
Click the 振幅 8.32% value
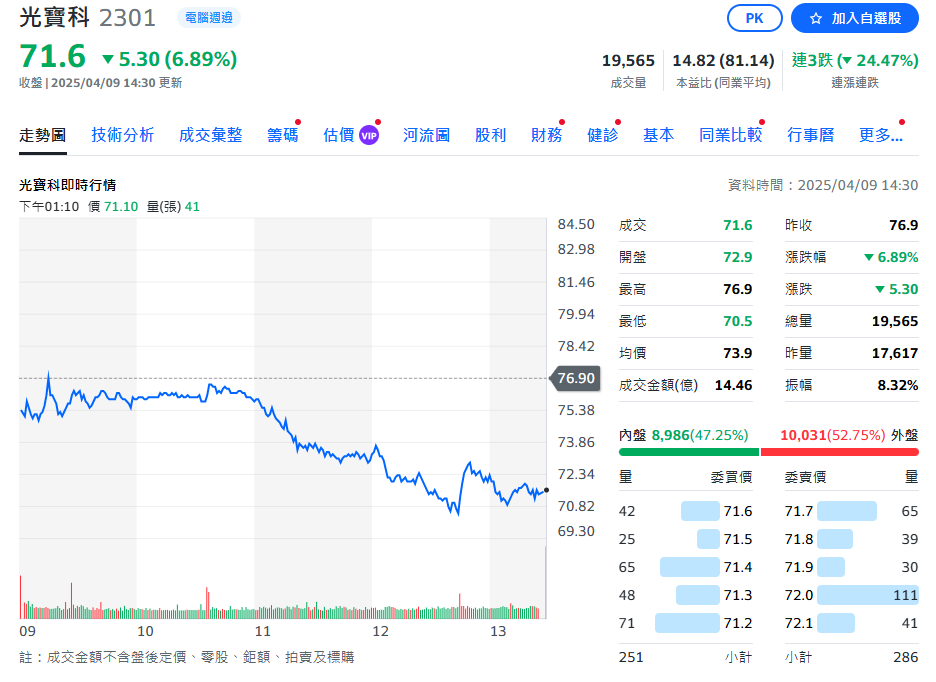(897, 385)
